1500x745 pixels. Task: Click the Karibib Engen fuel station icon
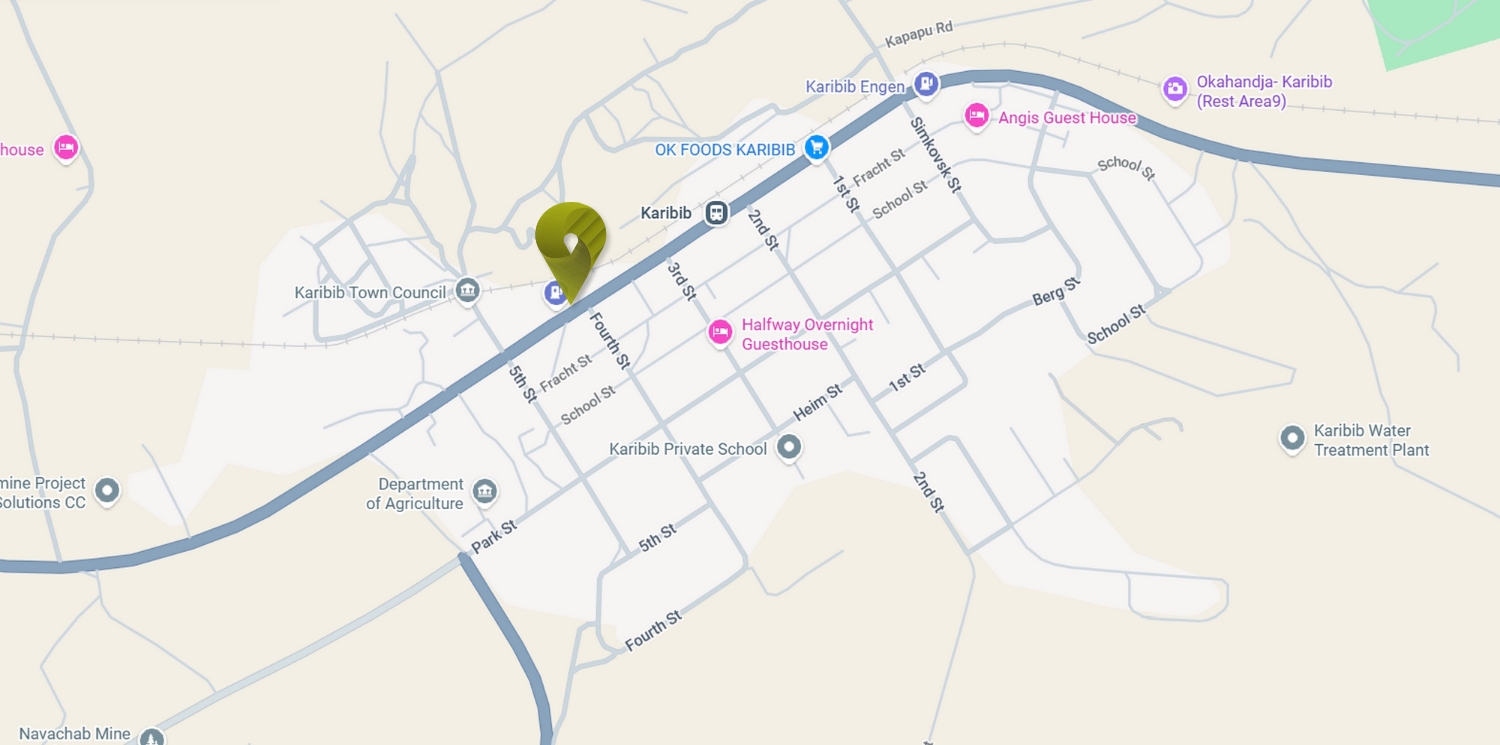(x=927, y=85)
